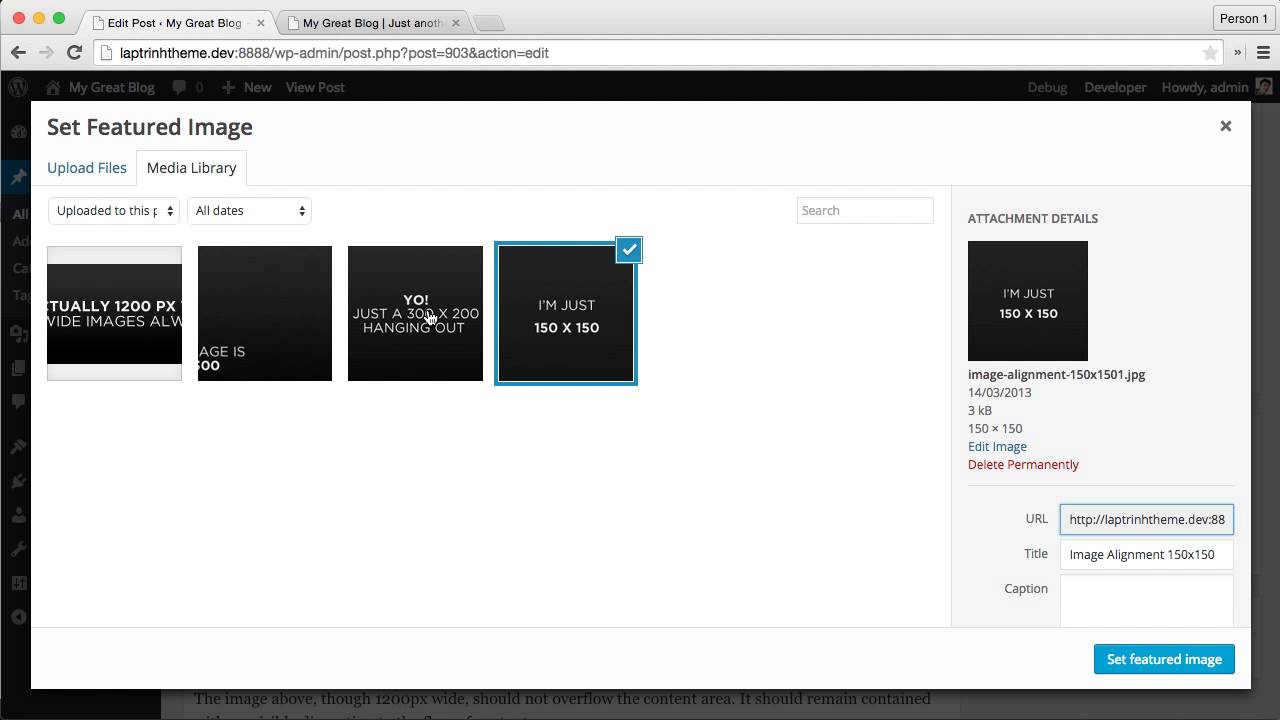Open the Developer admin bar menu
The height and width of the screenshot is (720, 1280).
(1115, 87)
